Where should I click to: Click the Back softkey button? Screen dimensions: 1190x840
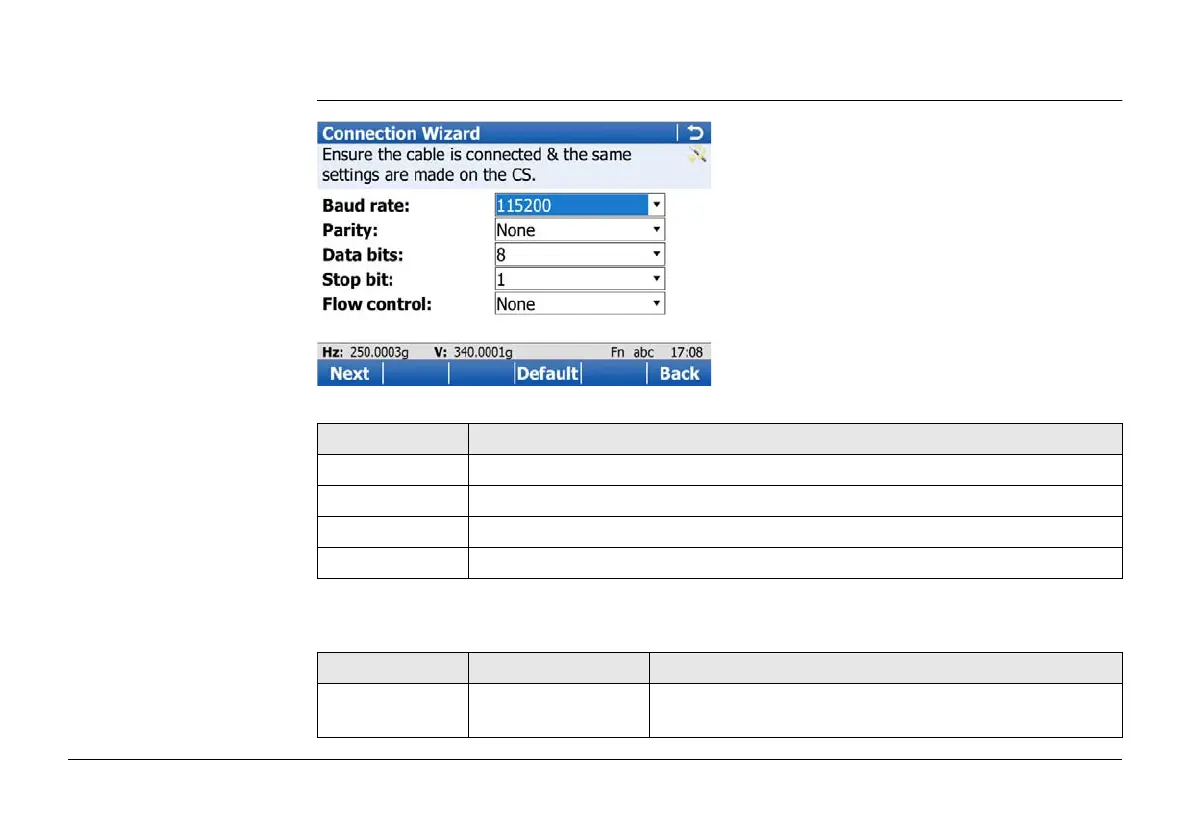679,373
